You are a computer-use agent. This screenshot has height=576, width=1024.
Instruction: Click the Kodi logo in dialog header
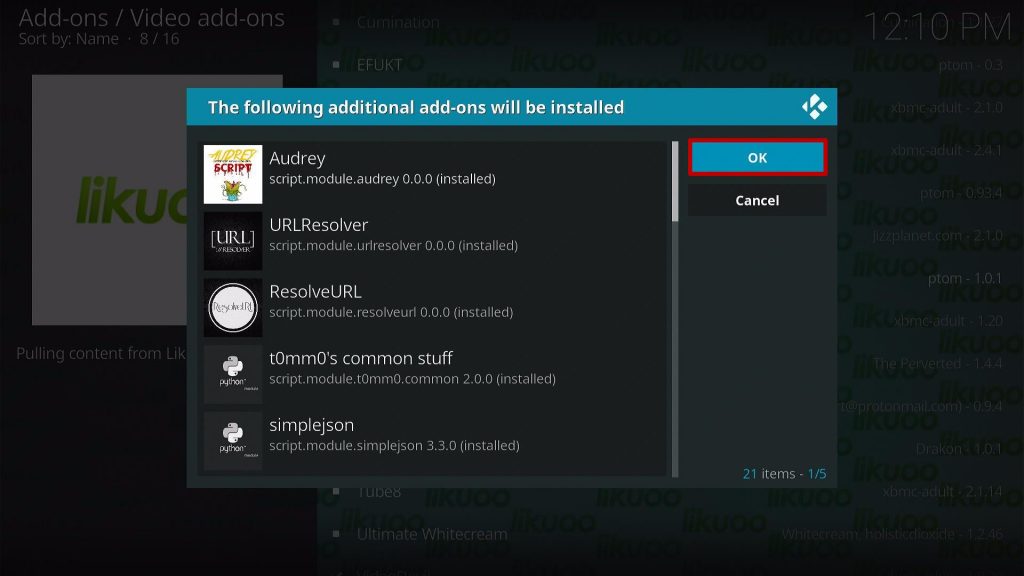(814, 106)
